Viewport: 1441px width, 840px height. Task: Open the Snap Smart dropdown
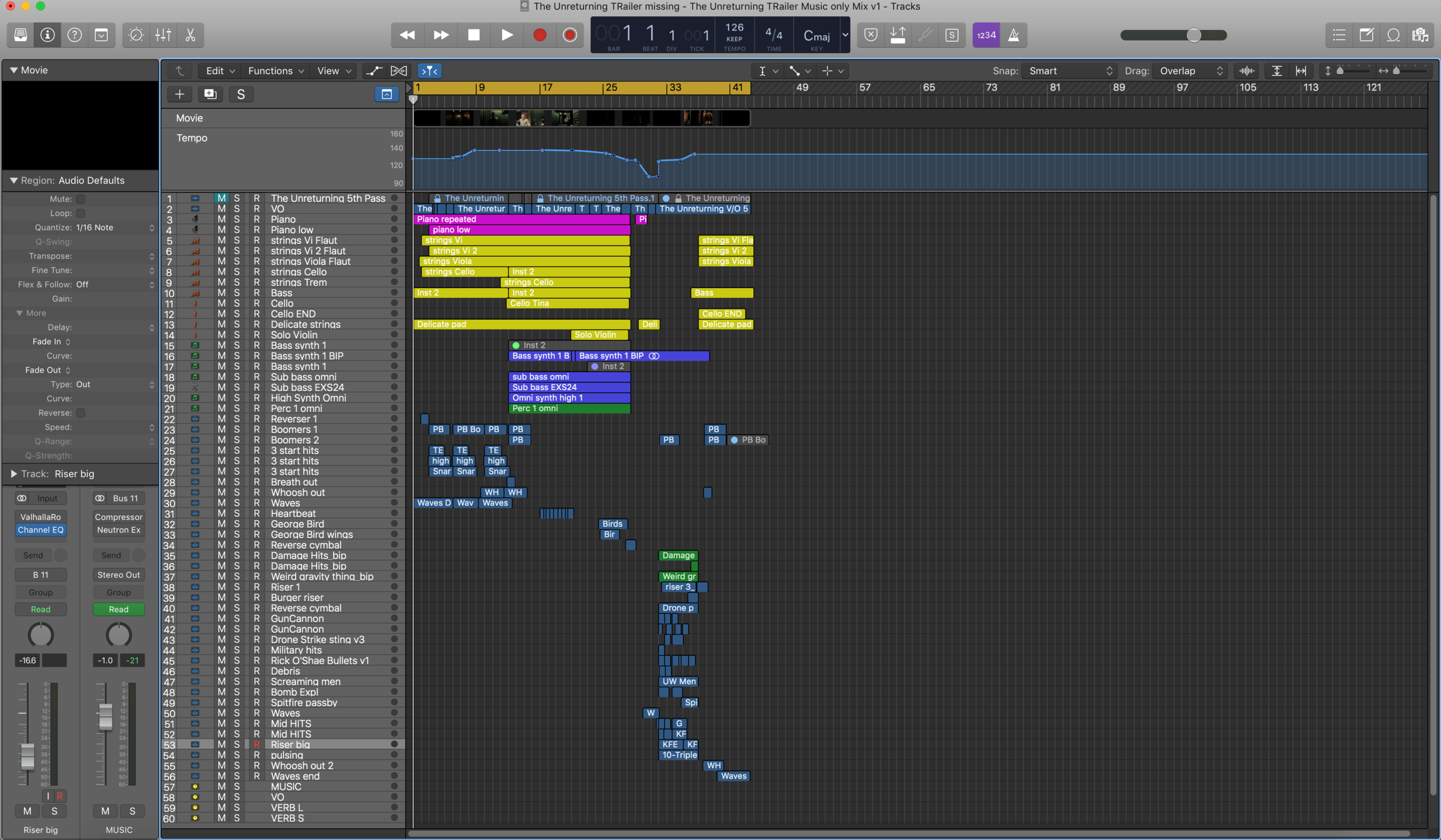[x=1070, y=71]
